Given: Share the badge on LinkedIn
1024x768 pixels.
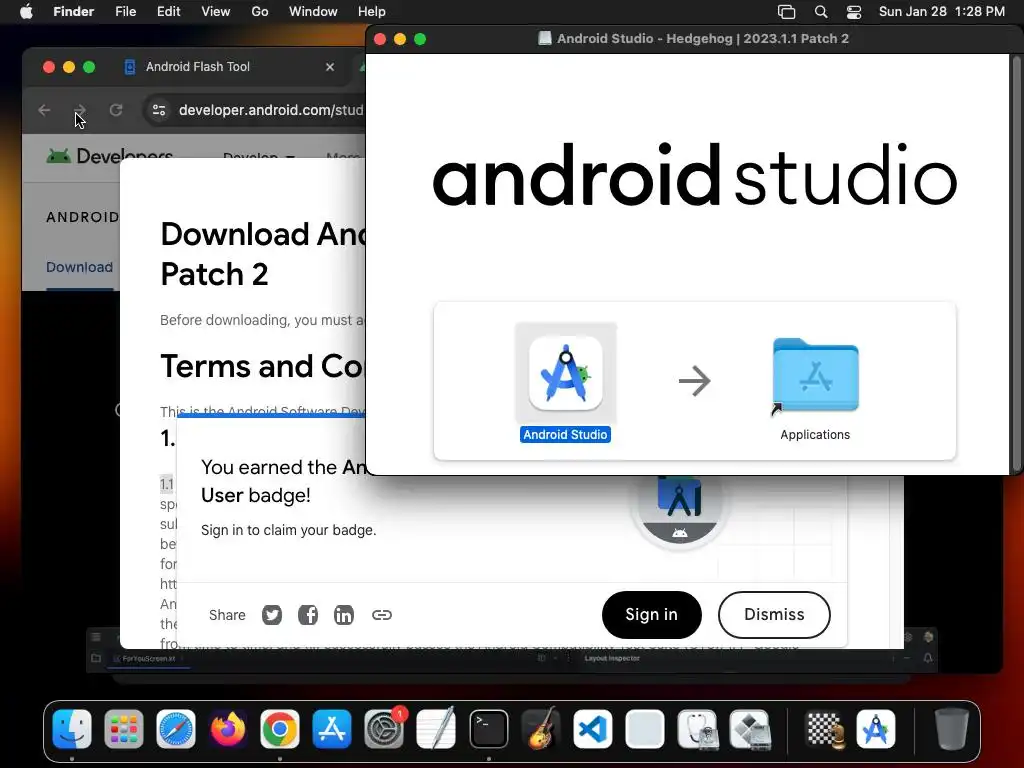Looking at the screenshot, I should coord(344,615).
